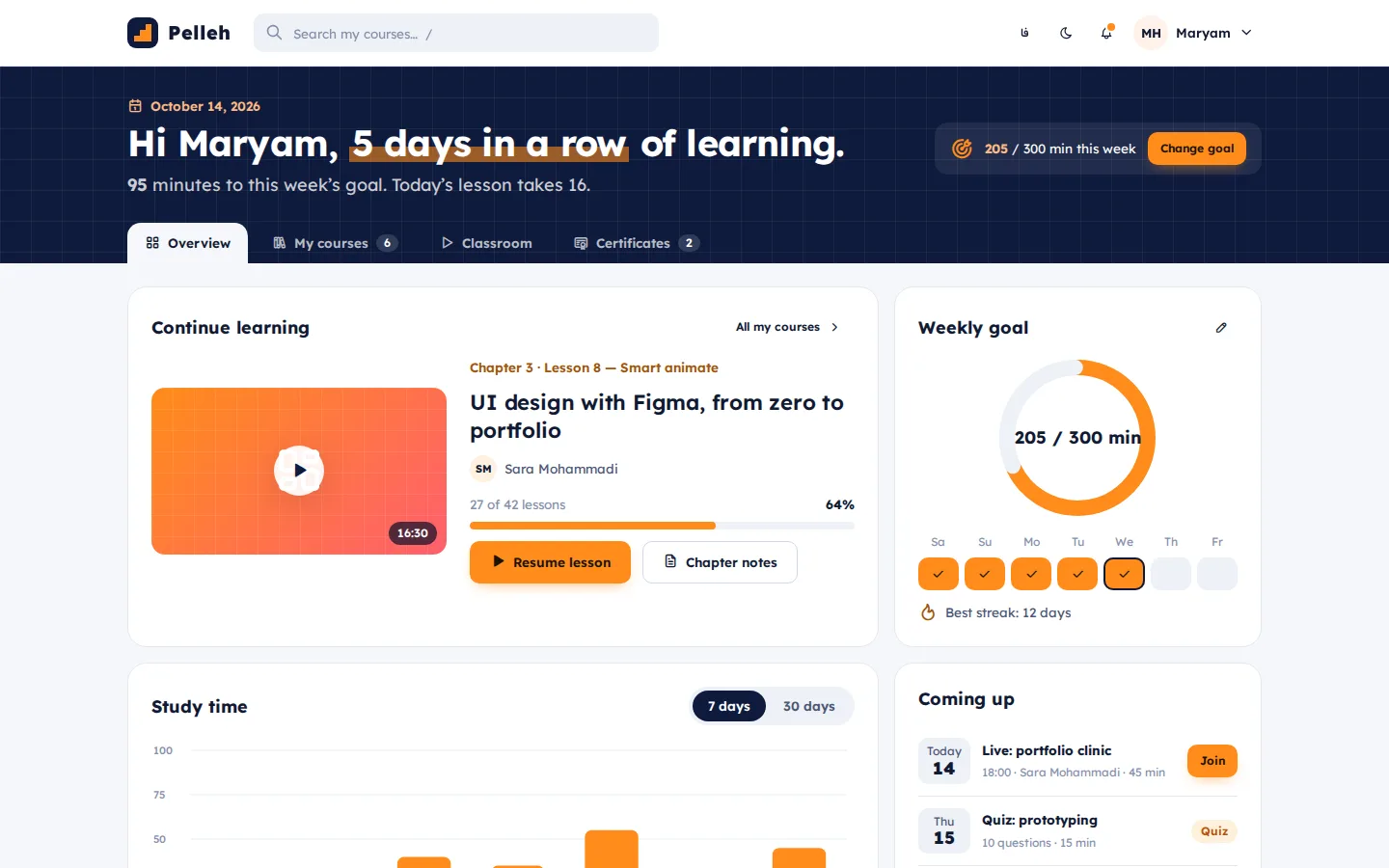Open Chapter notes
This screenshot has width=1389, height=868.
point(720,562)
